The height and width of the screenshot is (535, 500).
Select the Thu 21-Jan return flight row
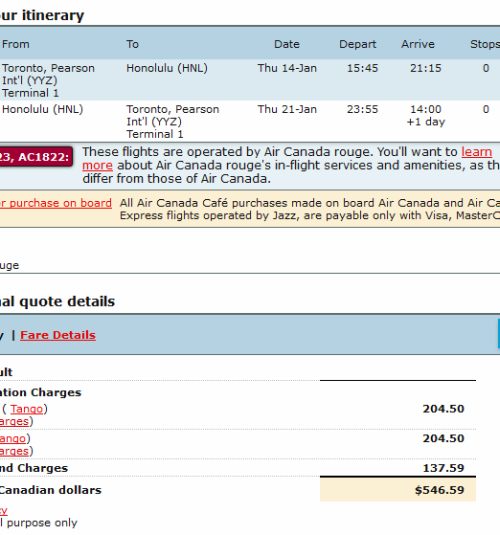250,121
